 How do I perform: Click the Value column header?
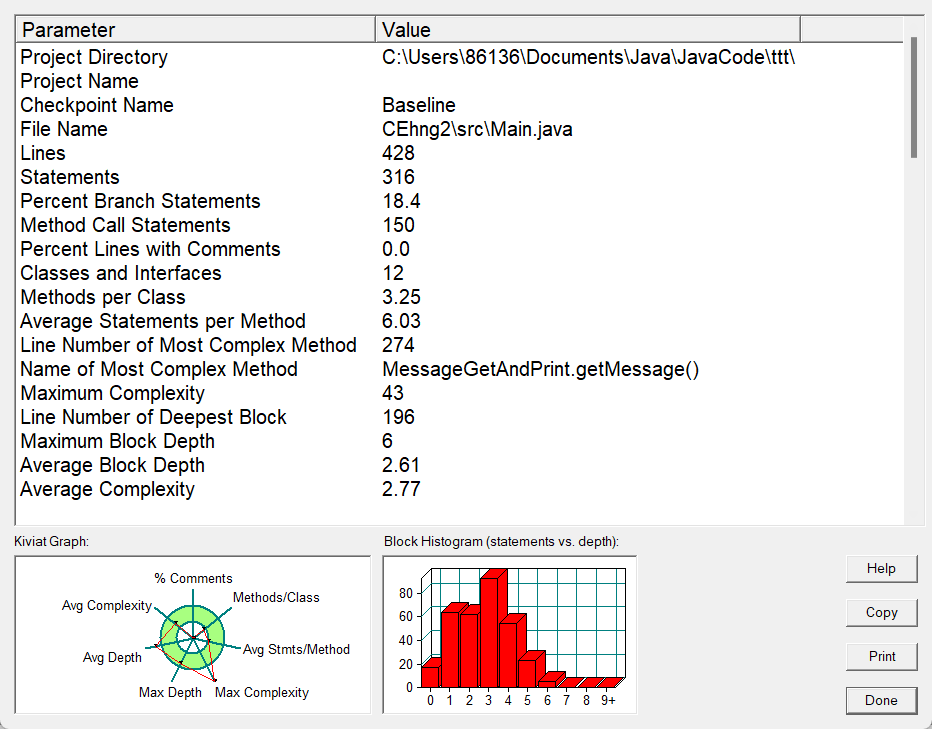[x=588, y=30]
